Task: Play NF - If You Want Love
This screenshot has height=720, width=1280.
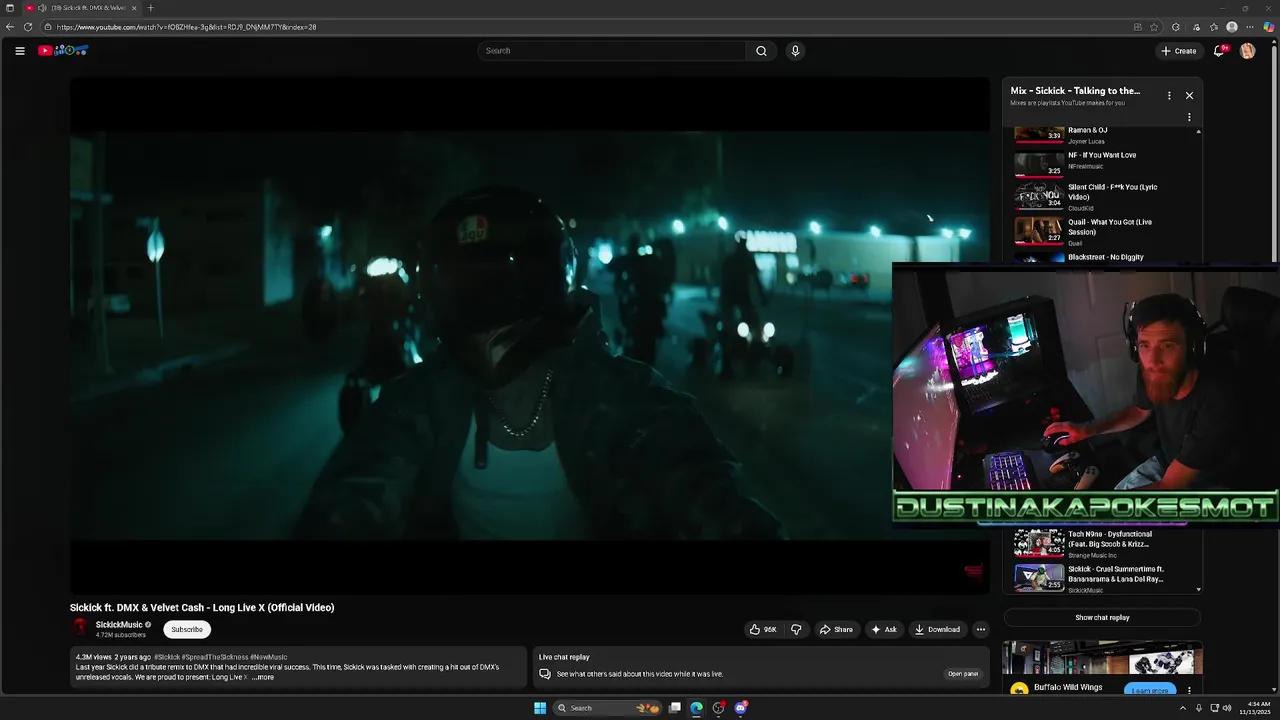Action: pos(1102,161)
